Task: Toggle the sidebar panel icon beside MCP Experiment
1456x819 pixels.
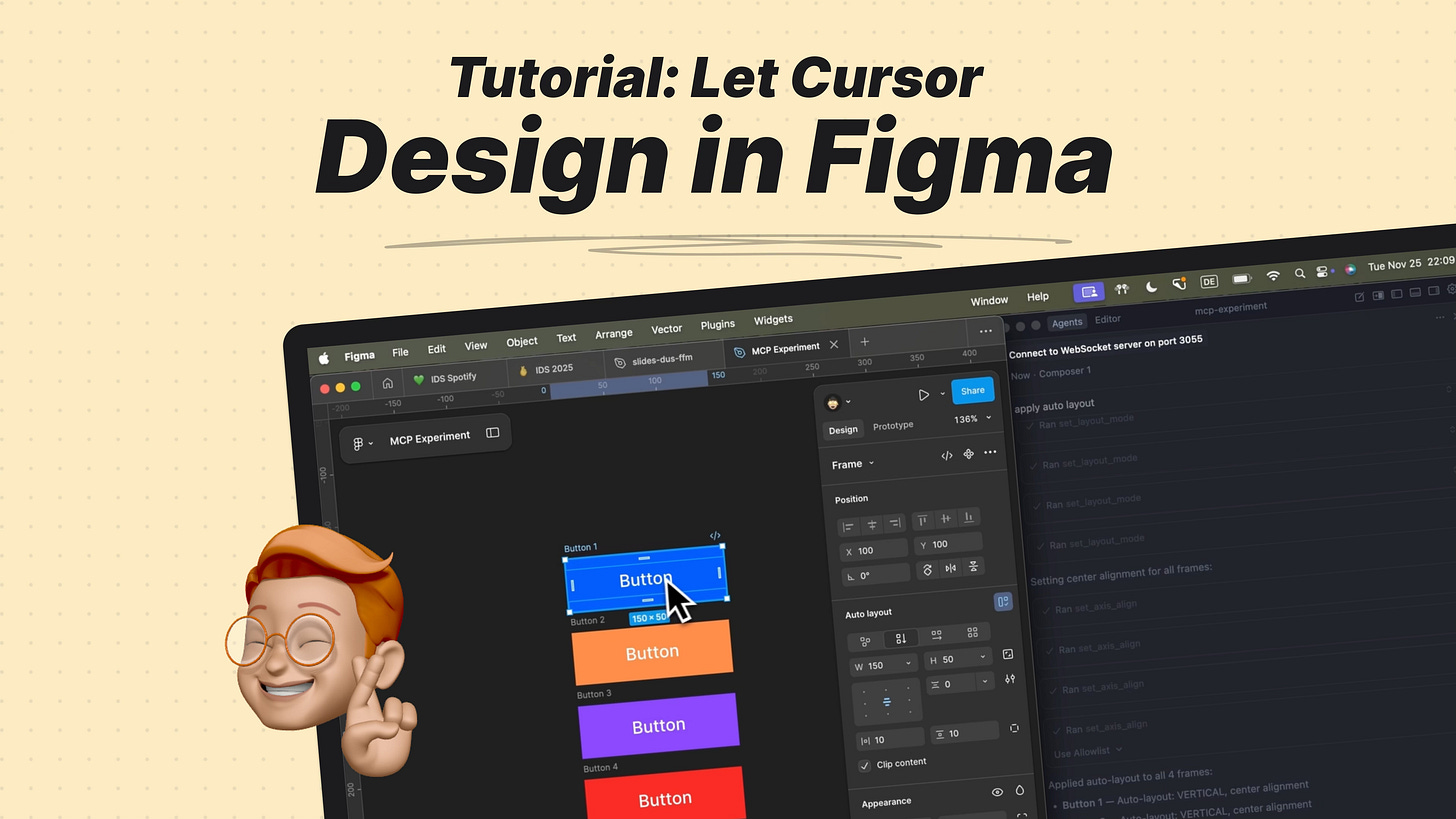Action: coord(492,433)
